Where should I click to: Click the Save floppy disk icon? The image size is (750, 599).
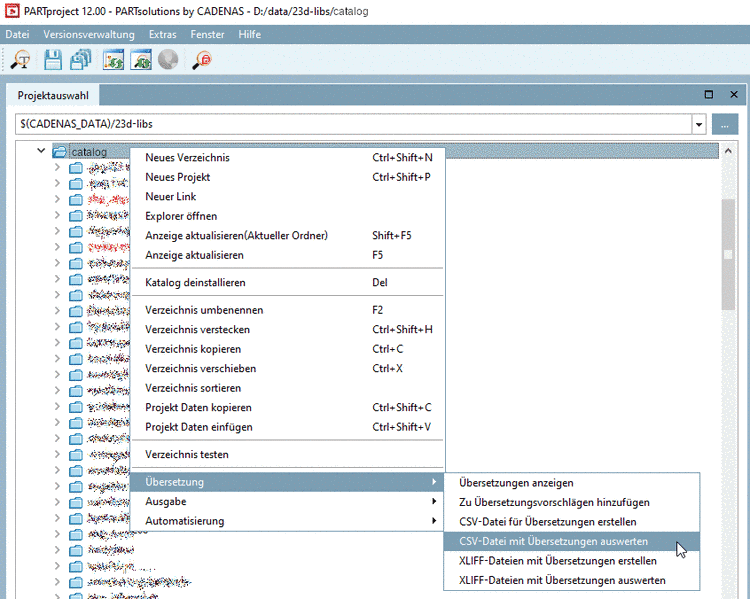53,60
